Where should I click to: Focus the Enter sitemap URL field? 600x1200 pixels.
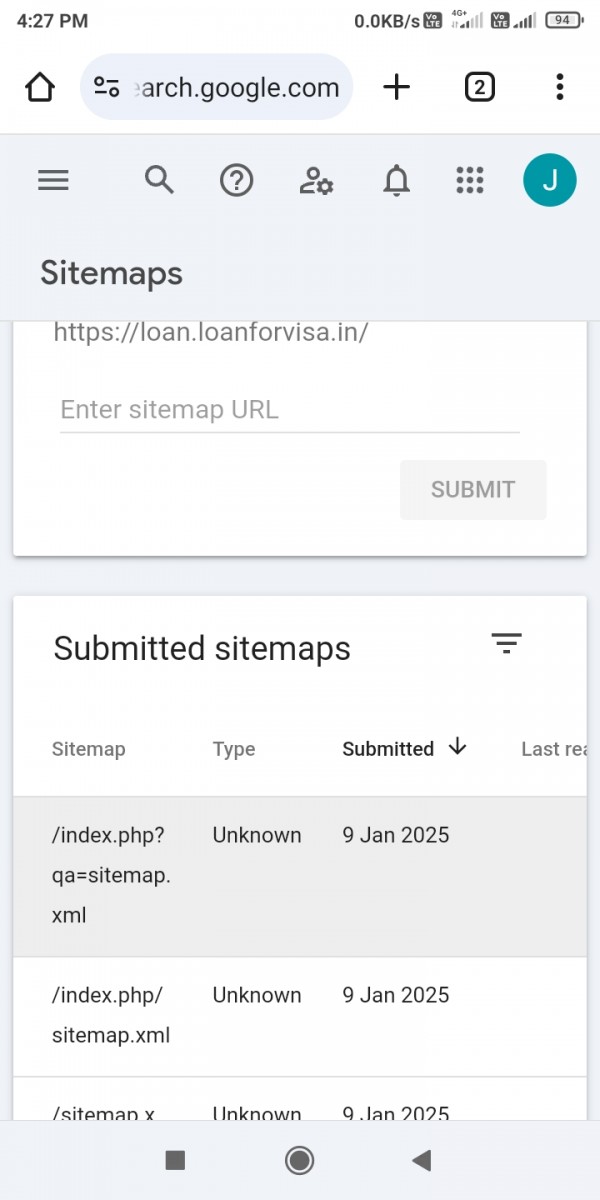[x=290, y=410]
